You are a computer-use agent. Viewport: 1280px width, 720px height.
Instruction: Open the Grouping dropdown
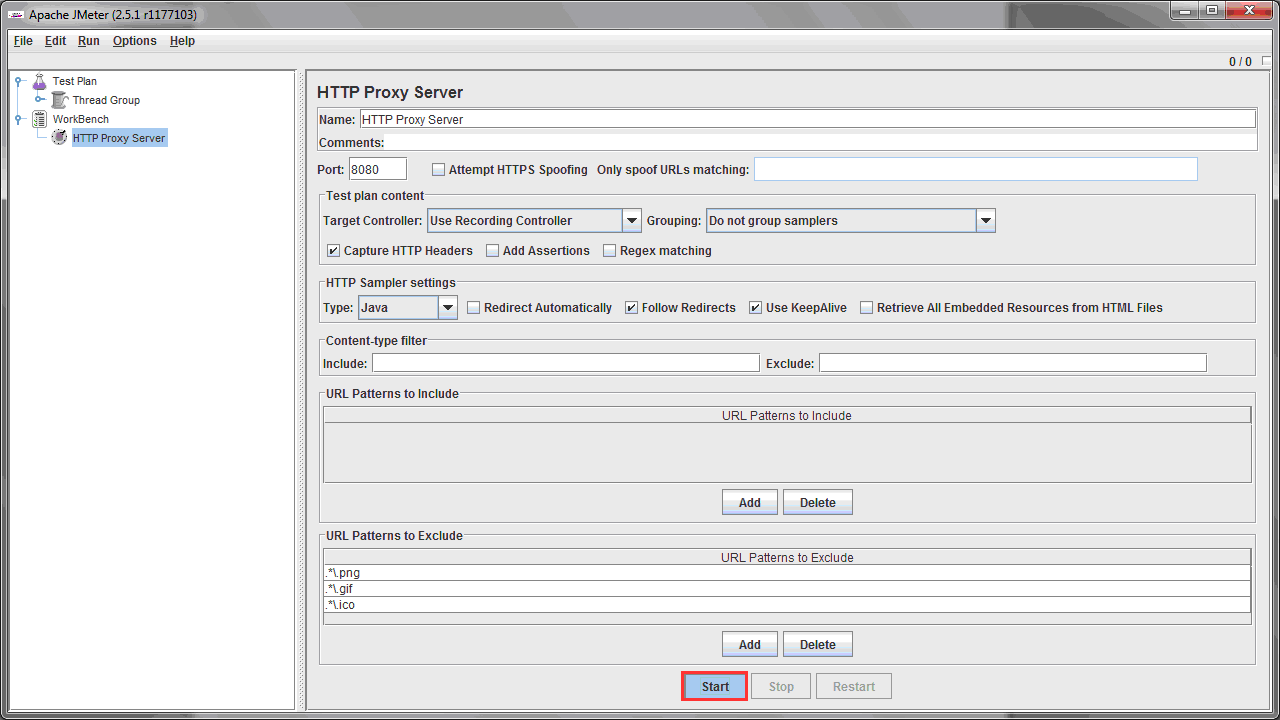click(986, 221)
